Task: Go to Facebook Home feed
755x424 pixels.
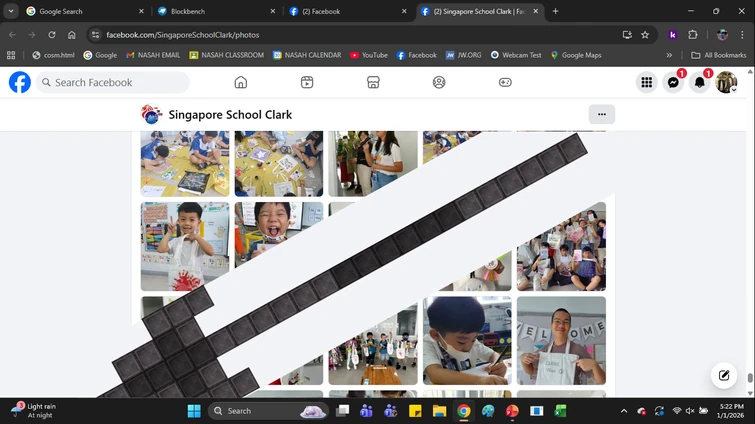Action: coord(241,82)
